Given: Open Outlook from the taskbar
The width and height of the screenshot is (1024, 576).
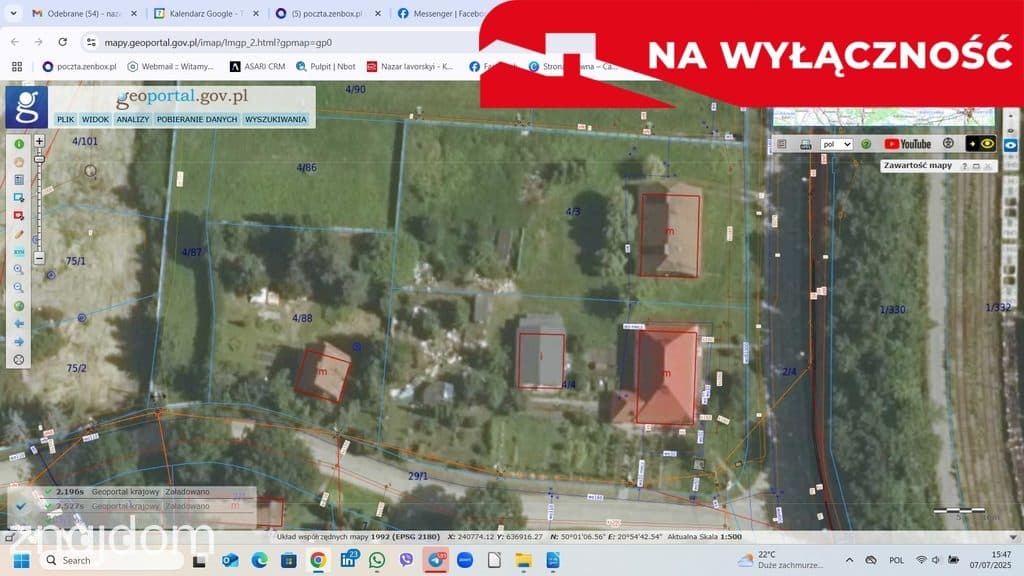Looking at the screenshot, I should [230, 560].
